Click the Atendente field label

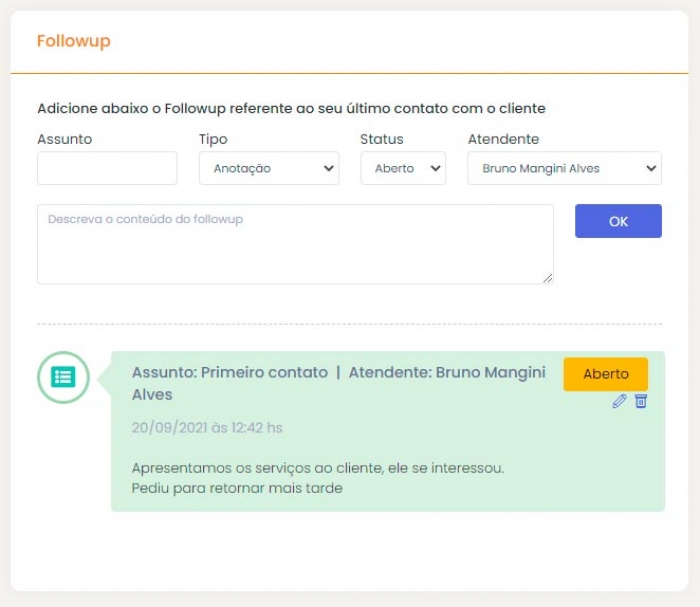(x=503, y=139)
